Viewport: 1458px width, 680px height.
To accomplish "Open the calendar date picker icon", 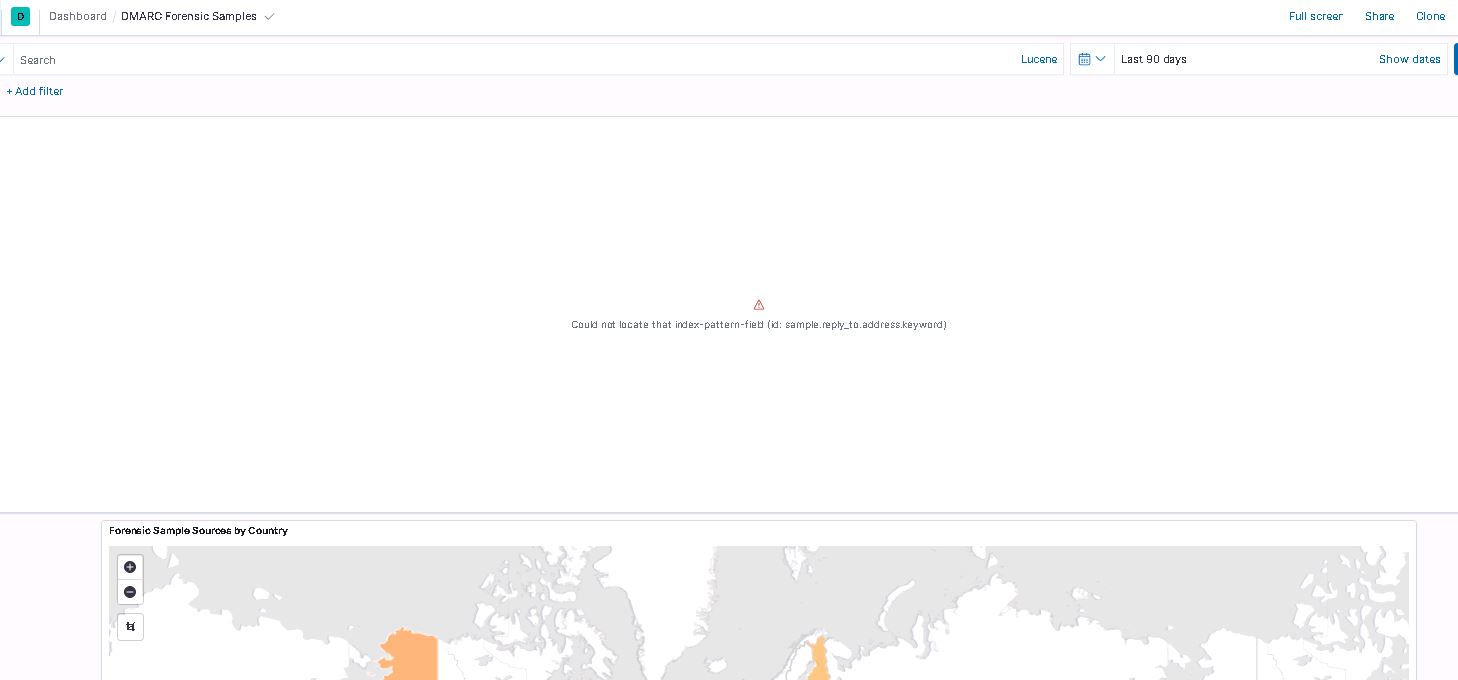I will tap(1085, 59).
